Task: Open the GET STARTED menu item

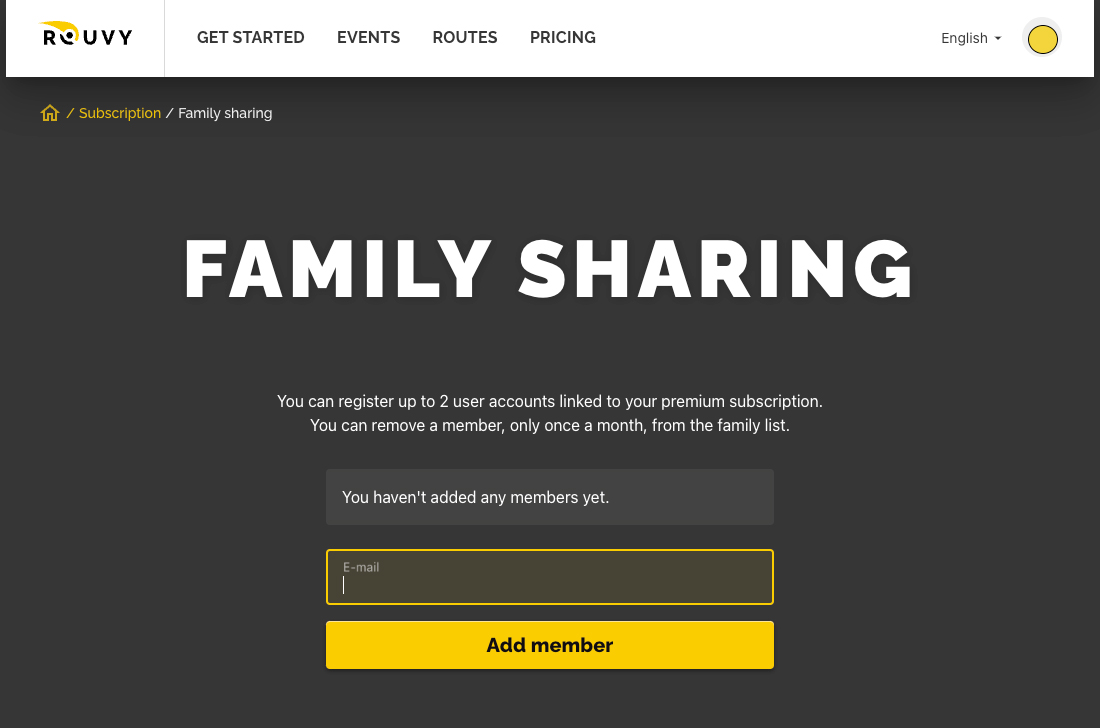Action: click(x=250, y=37)
